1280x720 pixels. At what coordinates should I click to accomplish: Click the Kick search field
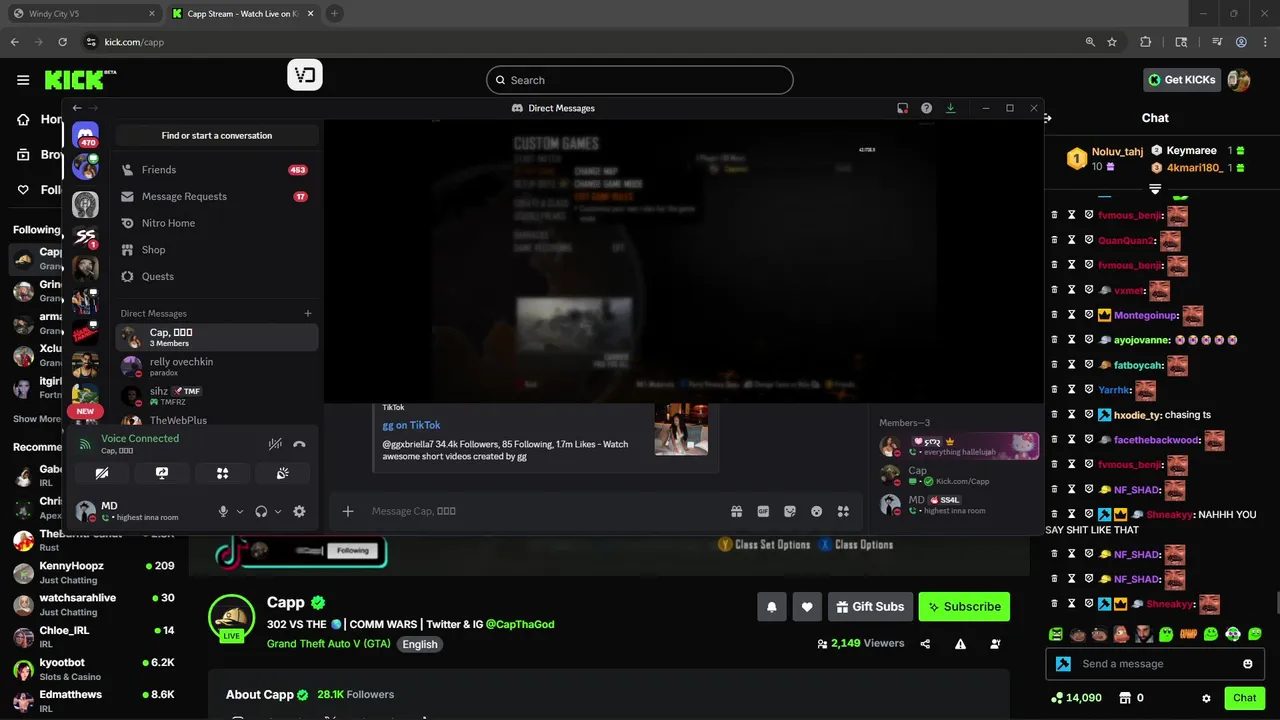[x=640, y=80]
